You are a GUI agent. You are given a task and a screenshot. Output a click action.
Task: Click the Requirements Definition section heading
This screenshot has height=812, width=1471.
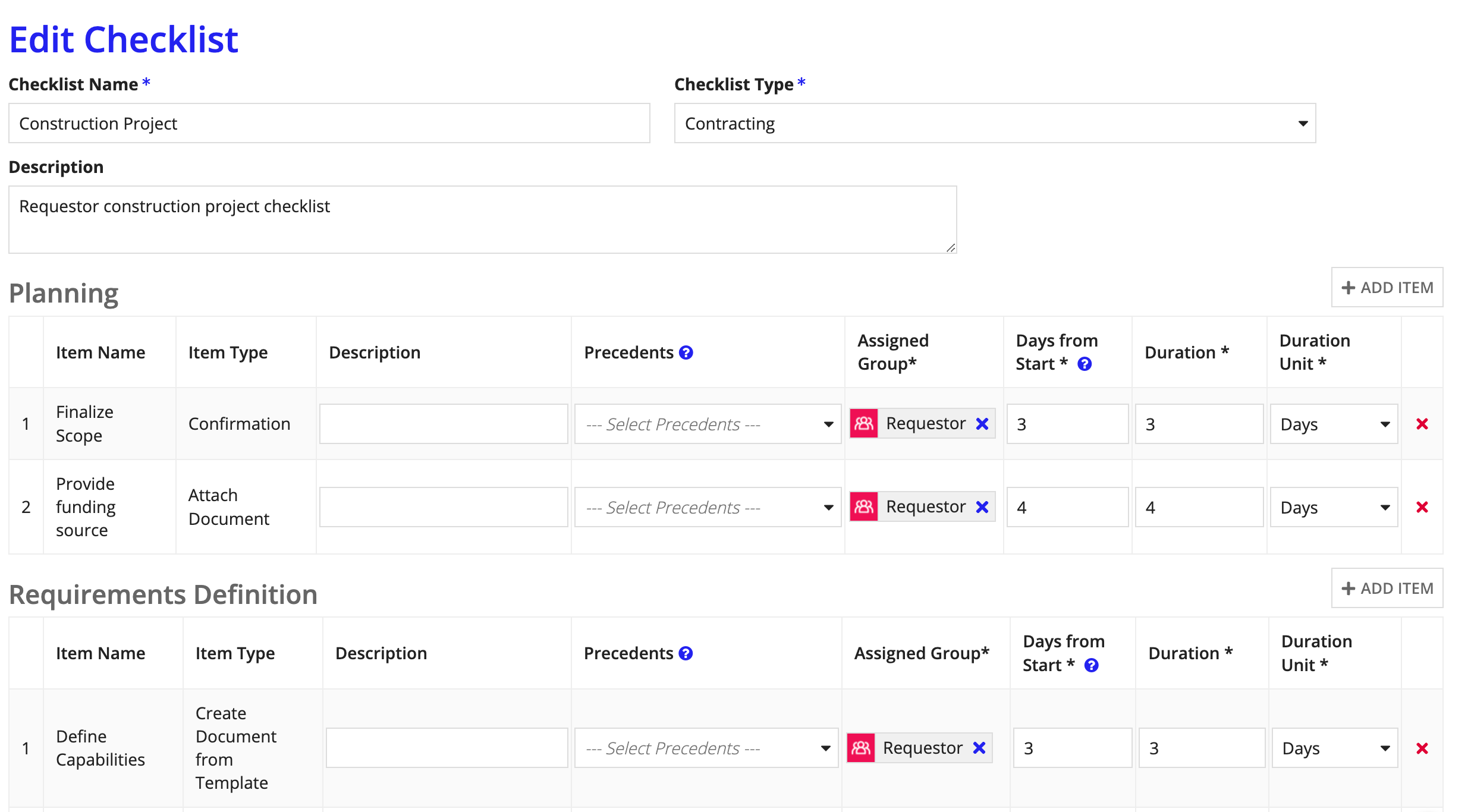(x=164, y=594)
